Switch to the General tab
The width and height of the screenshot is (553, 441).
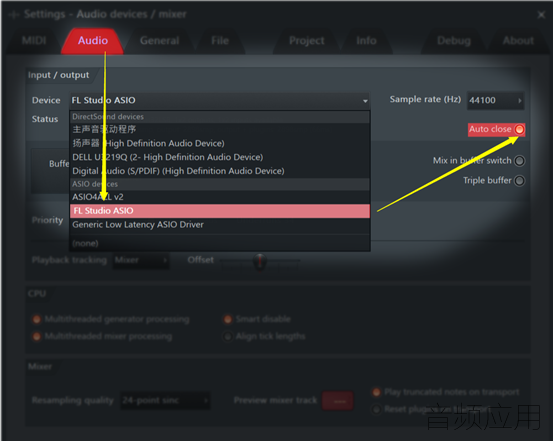tap(159, 41)
